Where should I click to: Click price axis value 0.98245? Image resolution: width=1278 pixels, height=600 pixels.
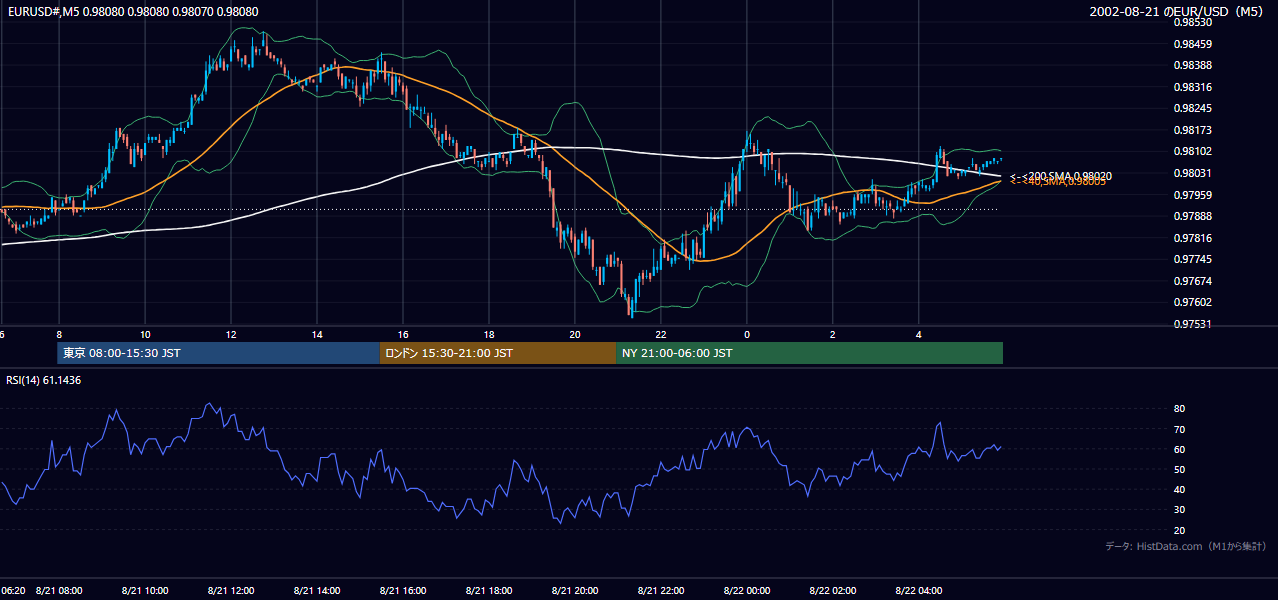[x=1192, y=109]
